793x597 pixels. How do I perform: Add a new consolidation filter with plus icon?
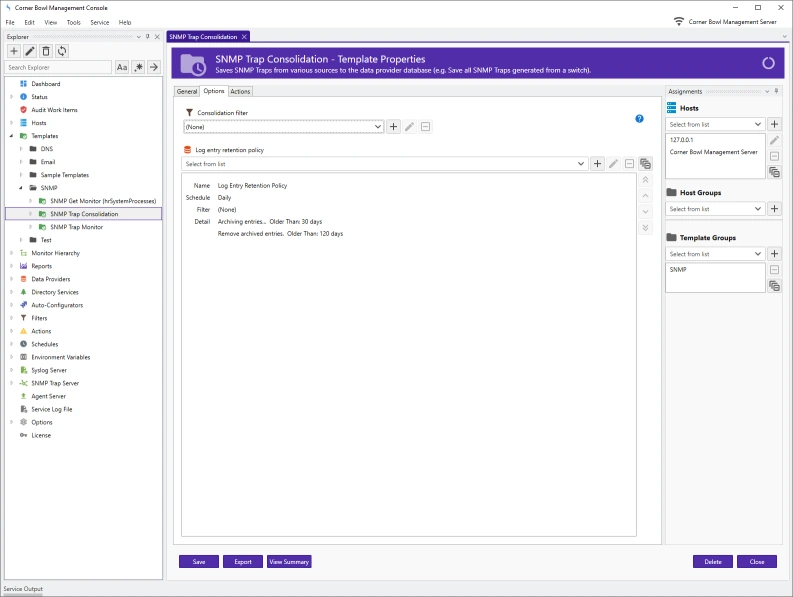(x=394, y=127)
